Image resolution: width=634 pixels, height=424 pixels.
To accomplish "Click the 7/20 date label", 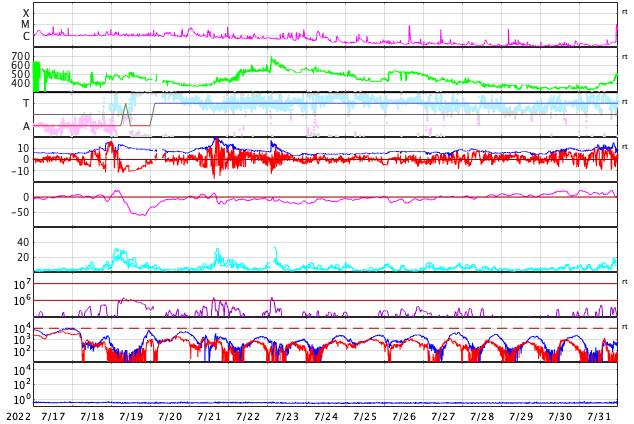I will [x=170, y=416].
